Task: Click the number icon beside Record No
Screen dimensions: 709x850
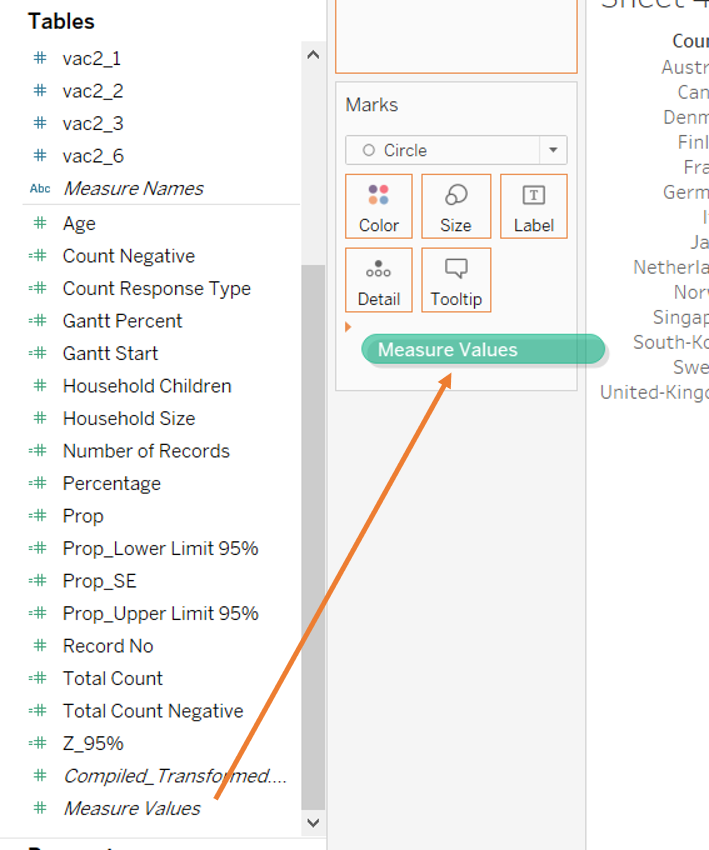Action: (40, 646)
